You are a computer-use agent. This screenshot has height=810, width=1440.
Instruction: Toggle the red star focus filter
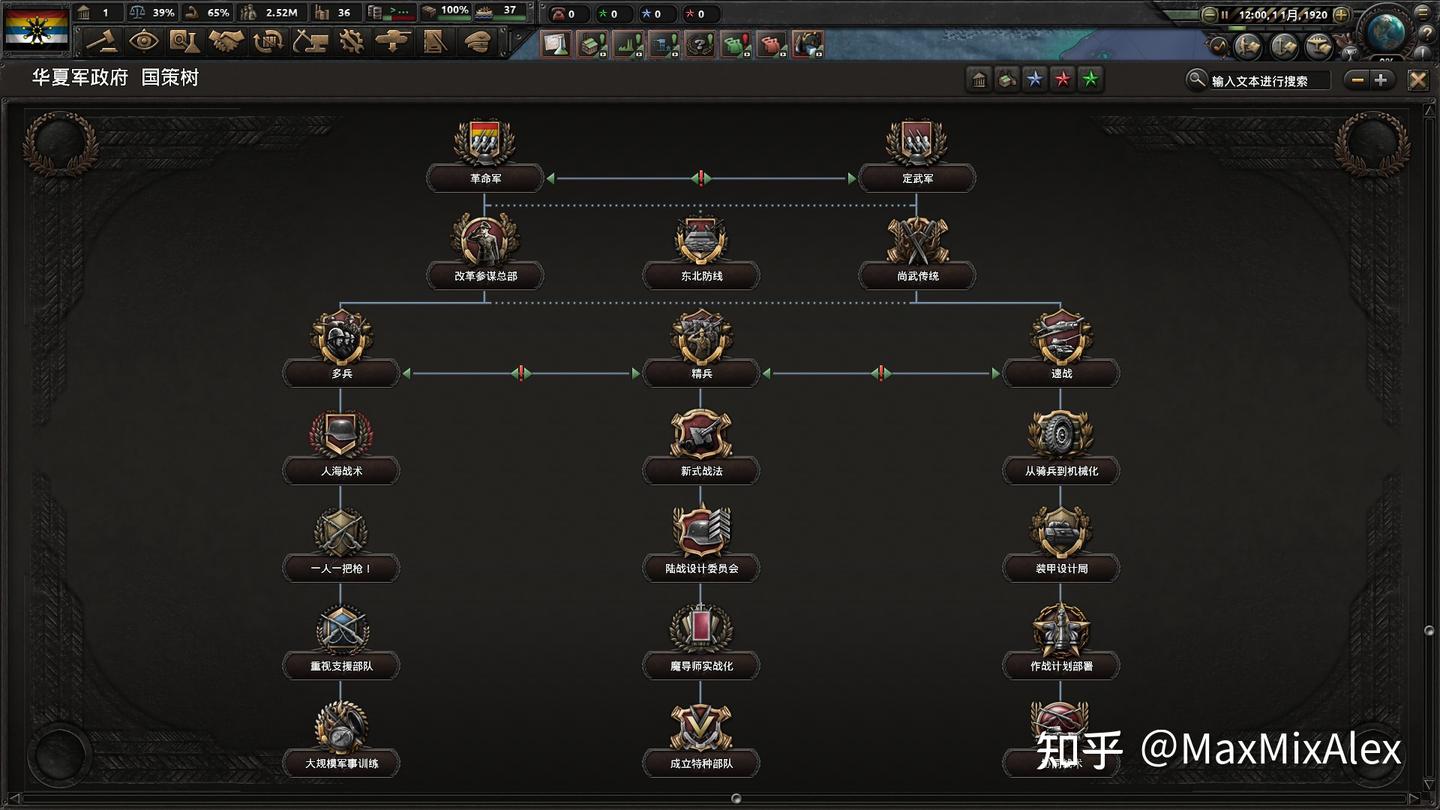(x=1063, y=80)
